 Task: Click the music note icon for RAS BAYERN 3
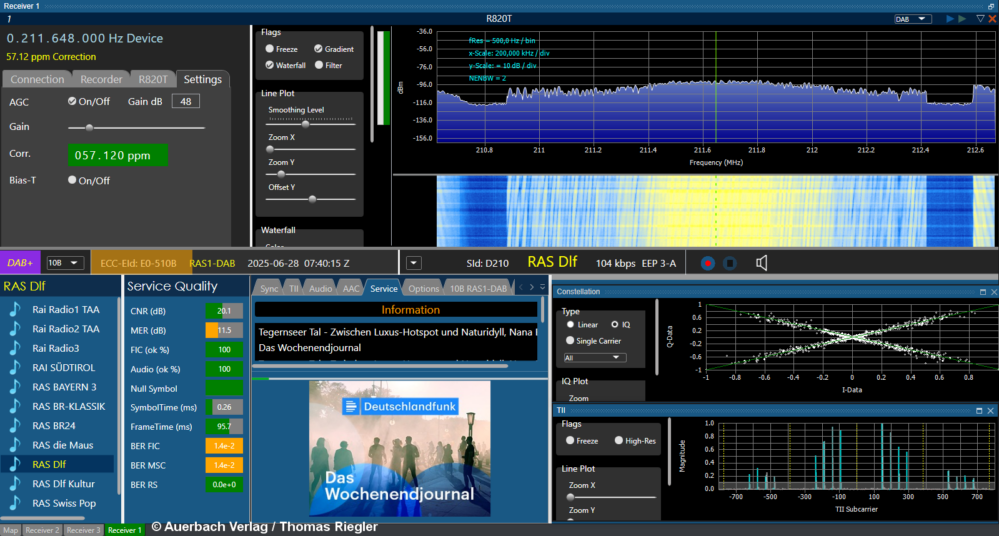(x=15, y=387)
